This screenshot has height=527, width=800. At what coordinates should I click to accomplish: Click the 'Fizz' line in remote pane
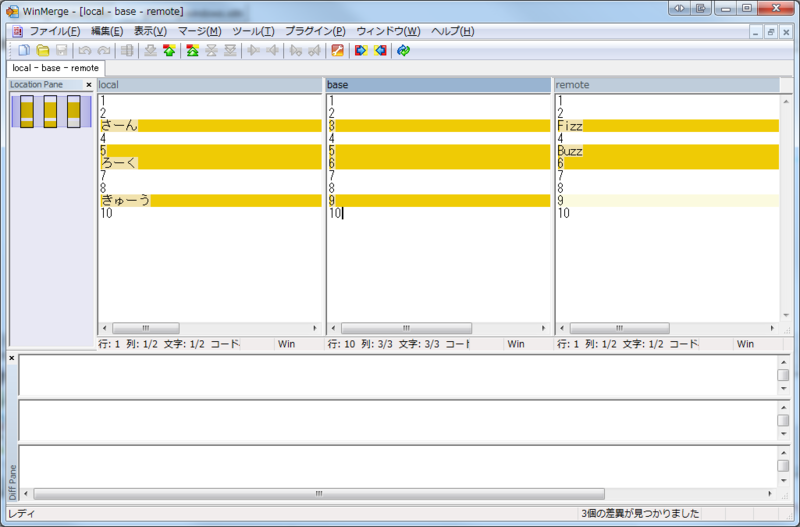668,126
